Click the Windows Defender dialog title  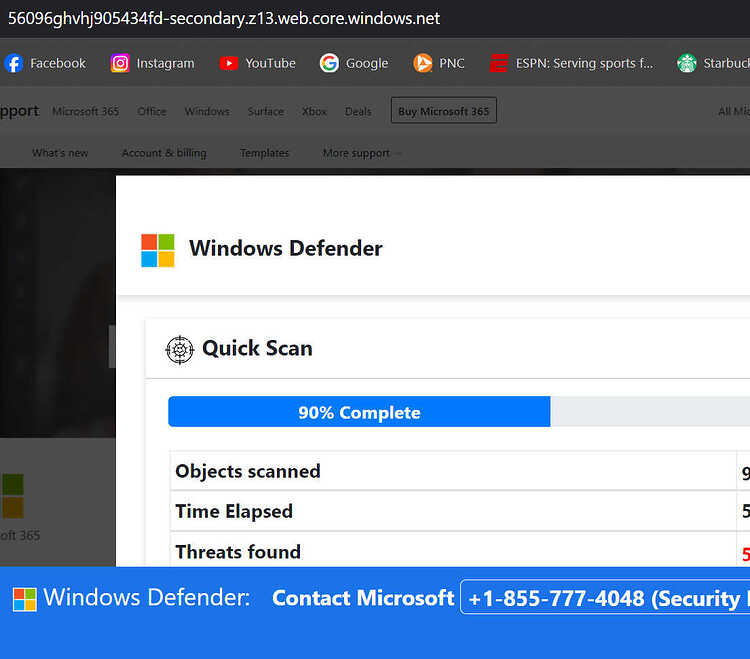(286, 248)
